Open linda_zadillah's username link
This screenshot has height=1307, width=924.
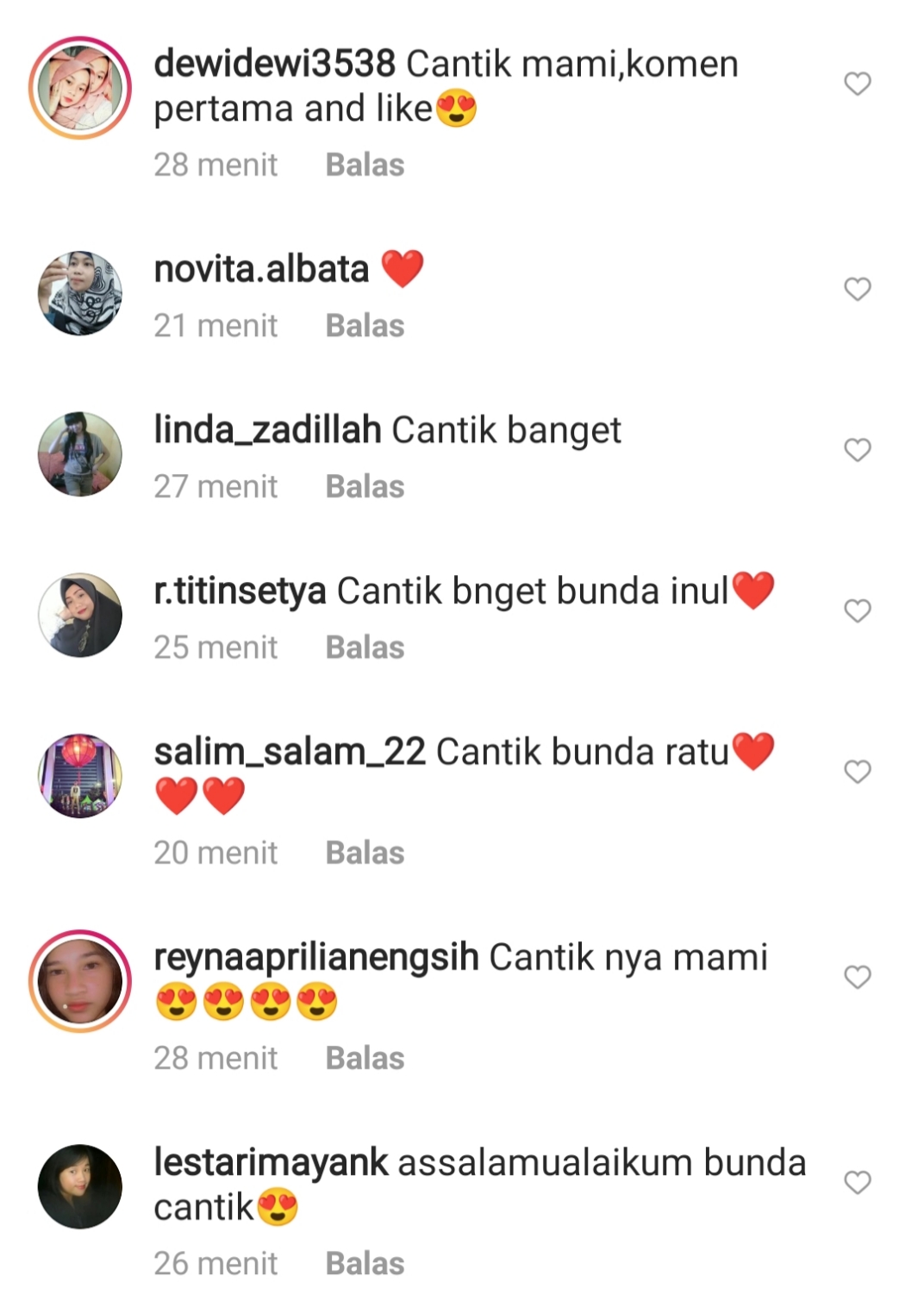267,429
